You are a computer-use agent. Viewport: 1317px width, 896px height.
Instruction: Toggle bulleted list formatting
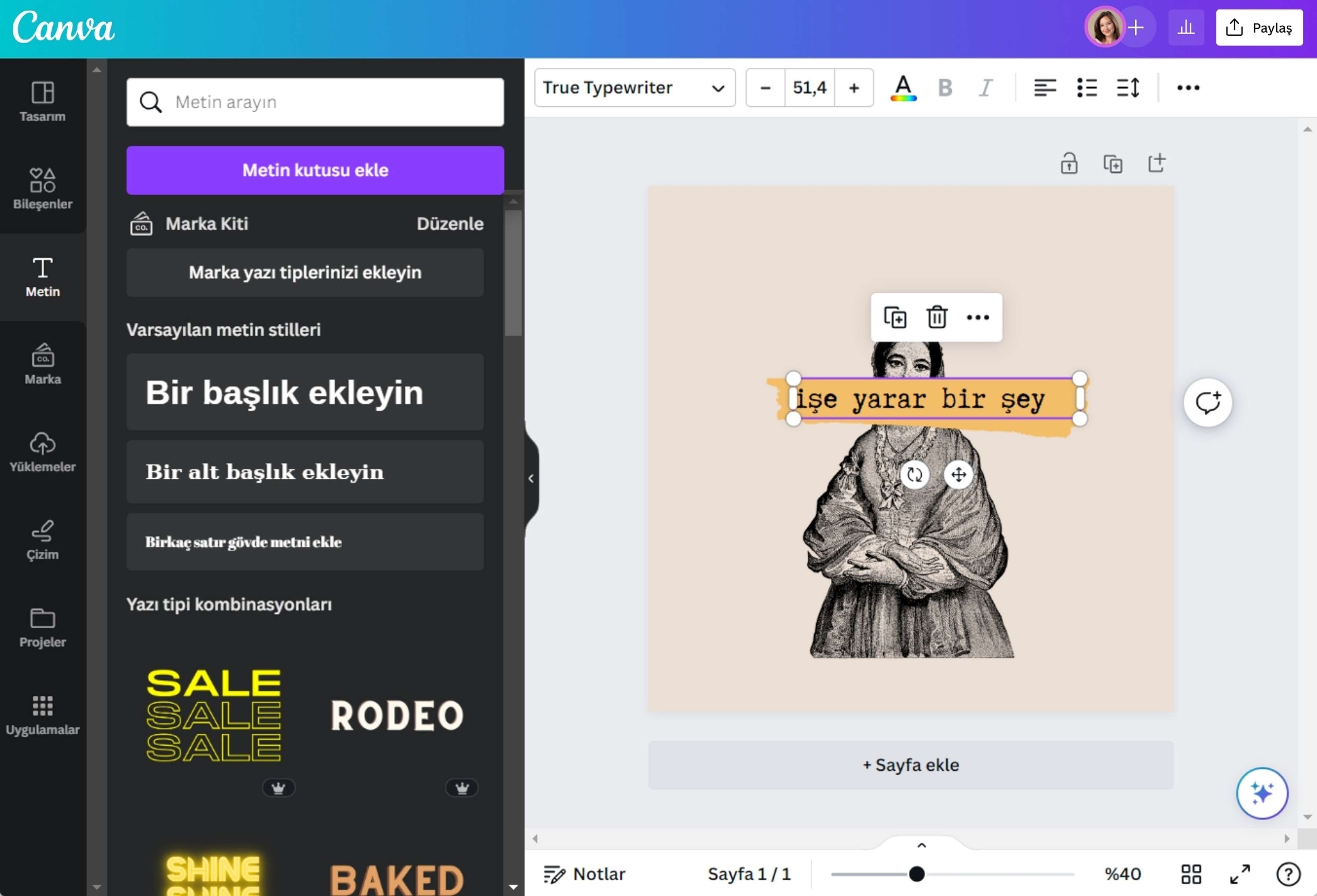pyautogui.click(x=1087, y=88)
